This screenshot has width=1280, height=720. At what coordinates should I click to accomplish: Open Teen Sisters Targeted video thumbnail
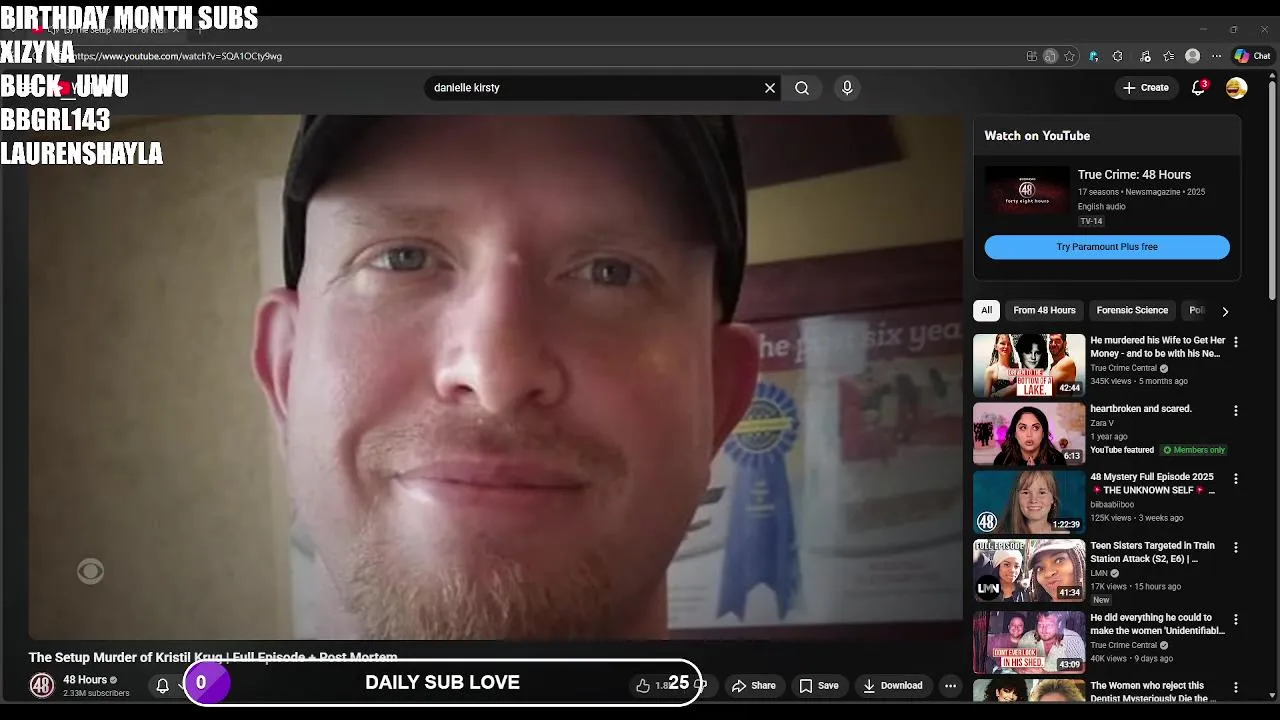1029,571
